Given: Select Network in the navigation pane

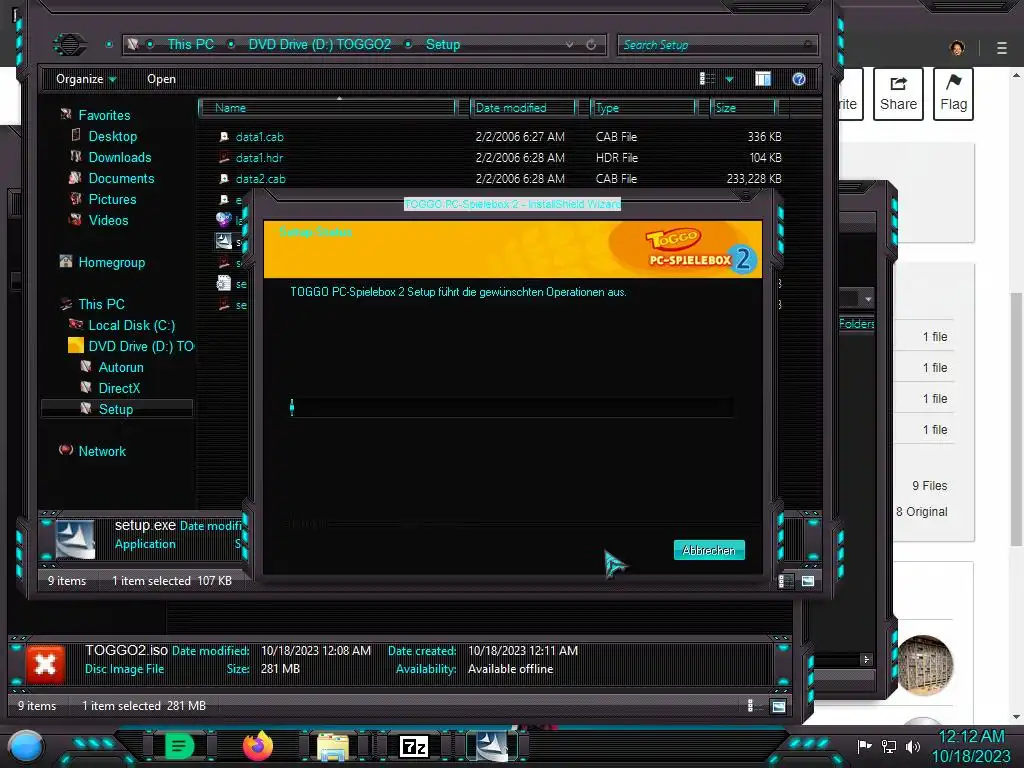Looking at the screenshot, I should point(102,451).
